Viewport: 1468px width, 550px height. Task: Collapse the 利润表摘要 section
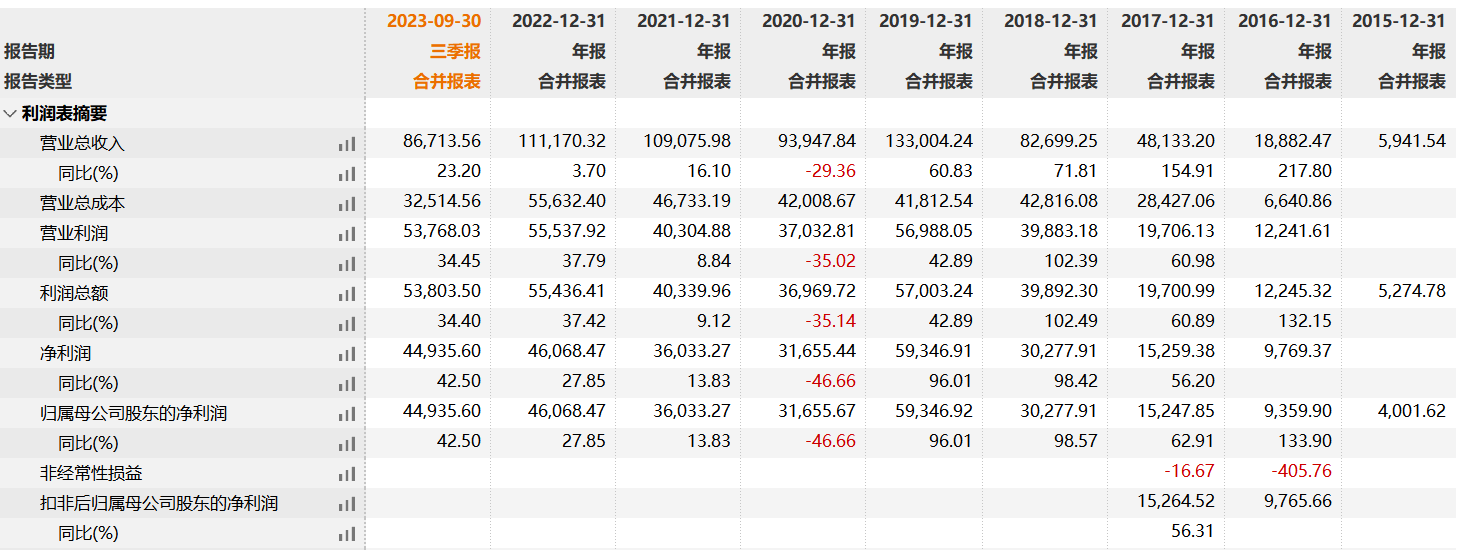coord(10,114)
